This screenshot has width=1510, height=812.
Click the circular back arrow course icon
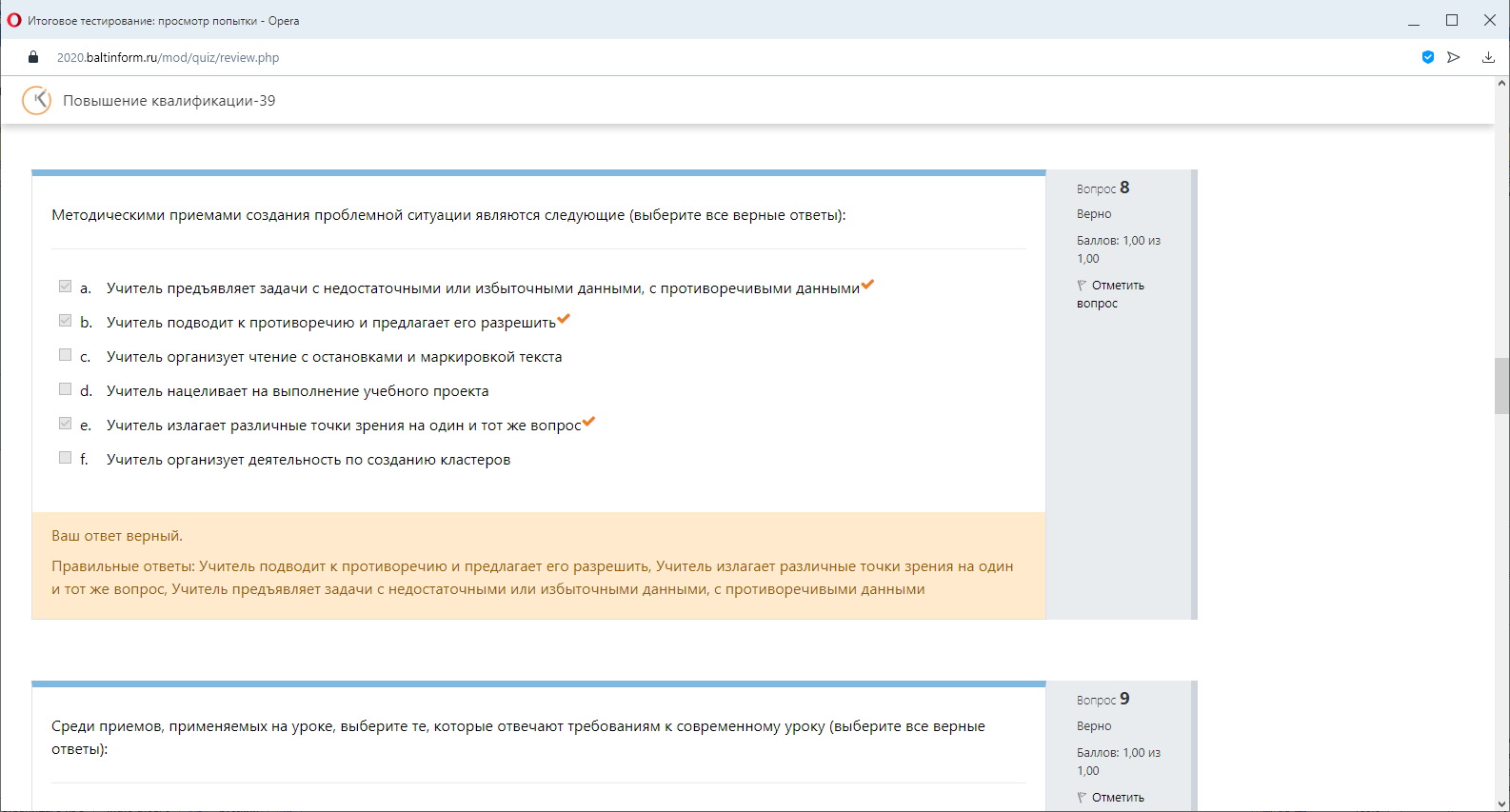[37, 100]
